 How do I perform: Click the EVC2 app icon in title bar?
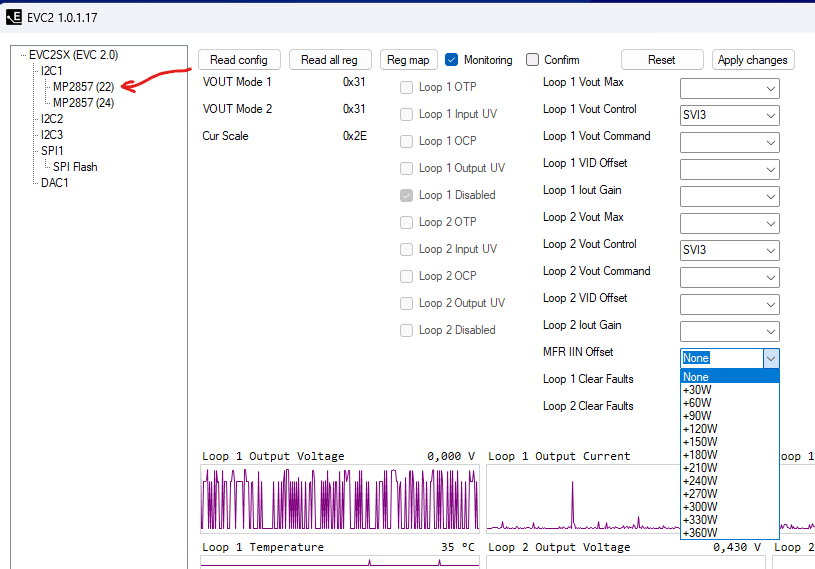point(14,17)
